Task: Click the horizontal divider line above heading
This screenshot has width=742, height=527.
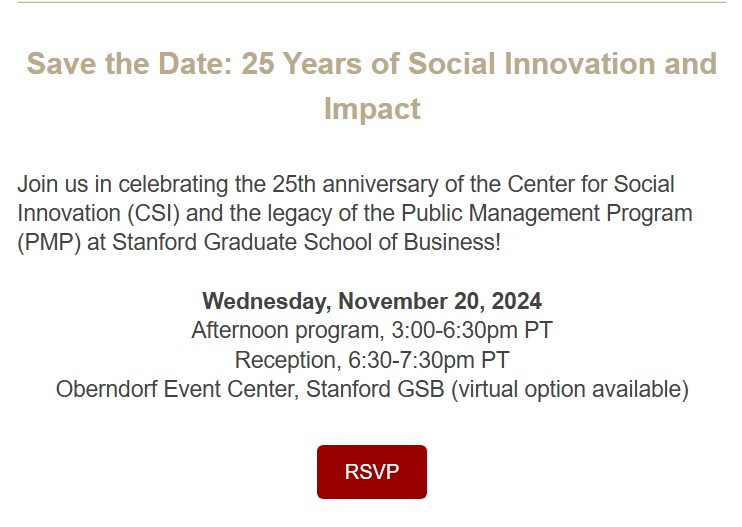Action: point(371,2)
